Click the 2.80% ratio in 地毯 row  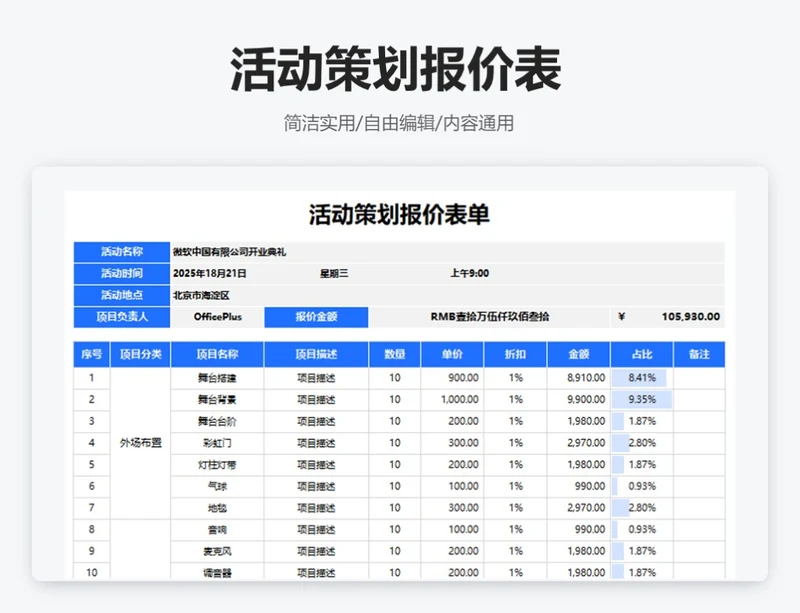click(x=642, y=508)
